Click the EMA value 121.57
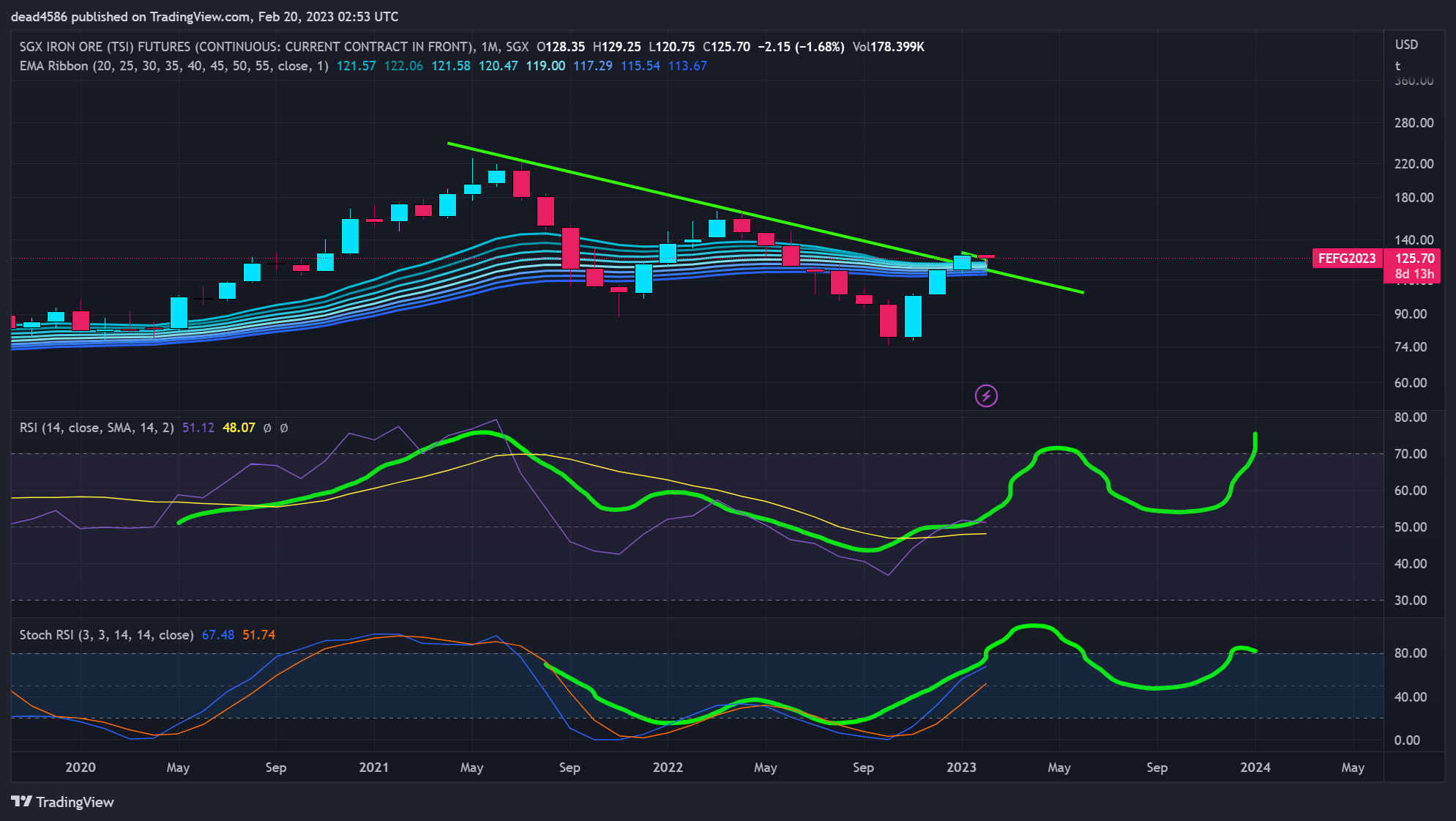 point(356,66)
